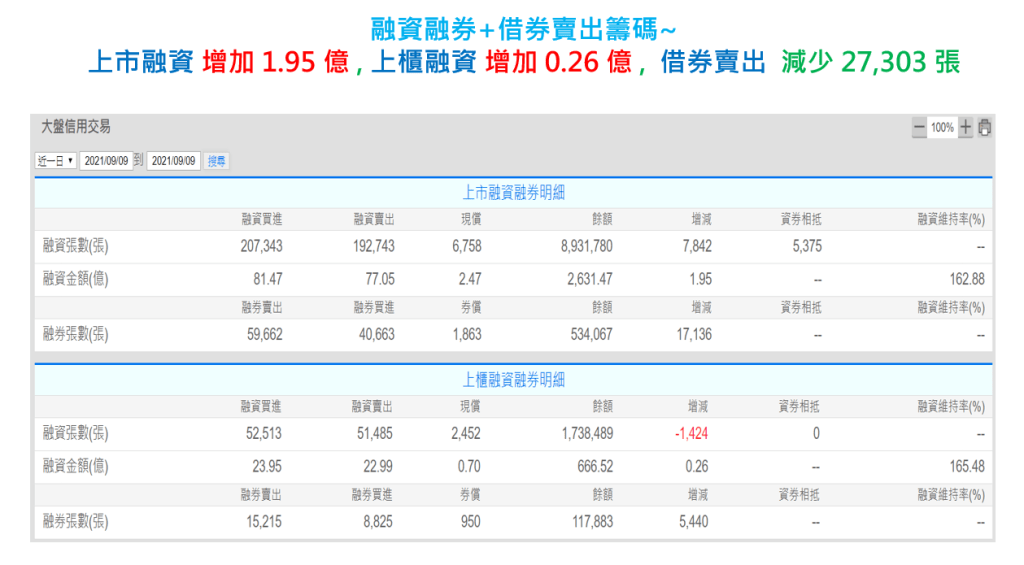Click the 融券張數(張) row label in 上櫃 table
This screenshot has height=565, width=1024.
76,522
